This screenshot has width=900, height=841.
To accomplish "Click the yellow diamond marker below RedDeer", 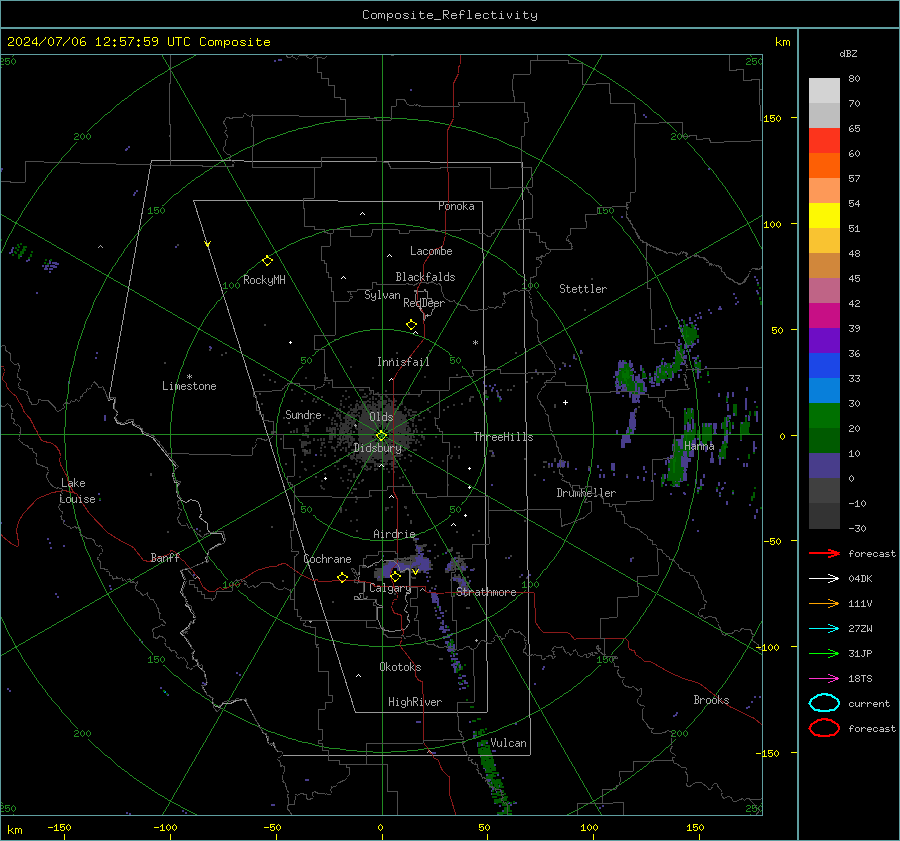I will tap(411, 325).
